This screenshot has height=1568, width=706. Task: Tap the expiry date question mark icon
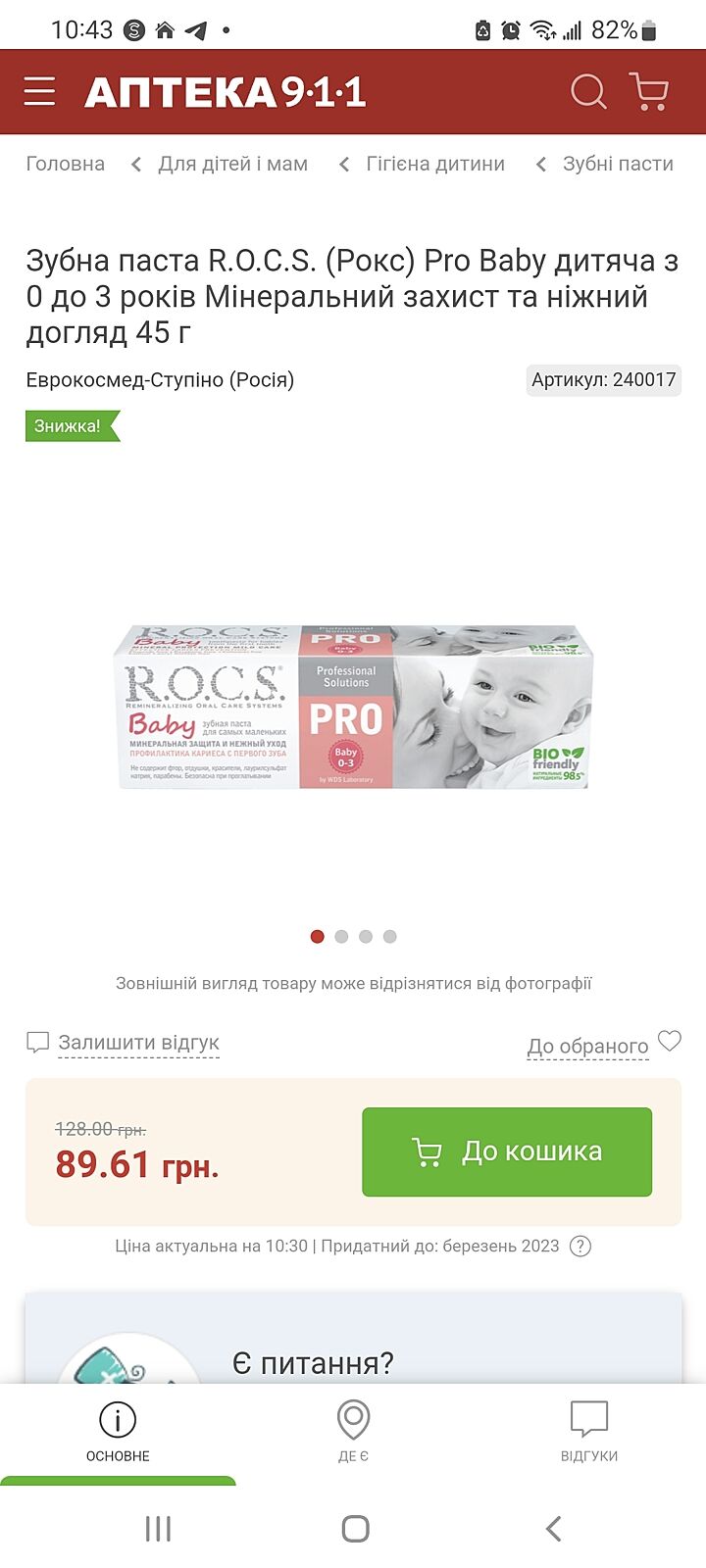[x=580, y=1247]
